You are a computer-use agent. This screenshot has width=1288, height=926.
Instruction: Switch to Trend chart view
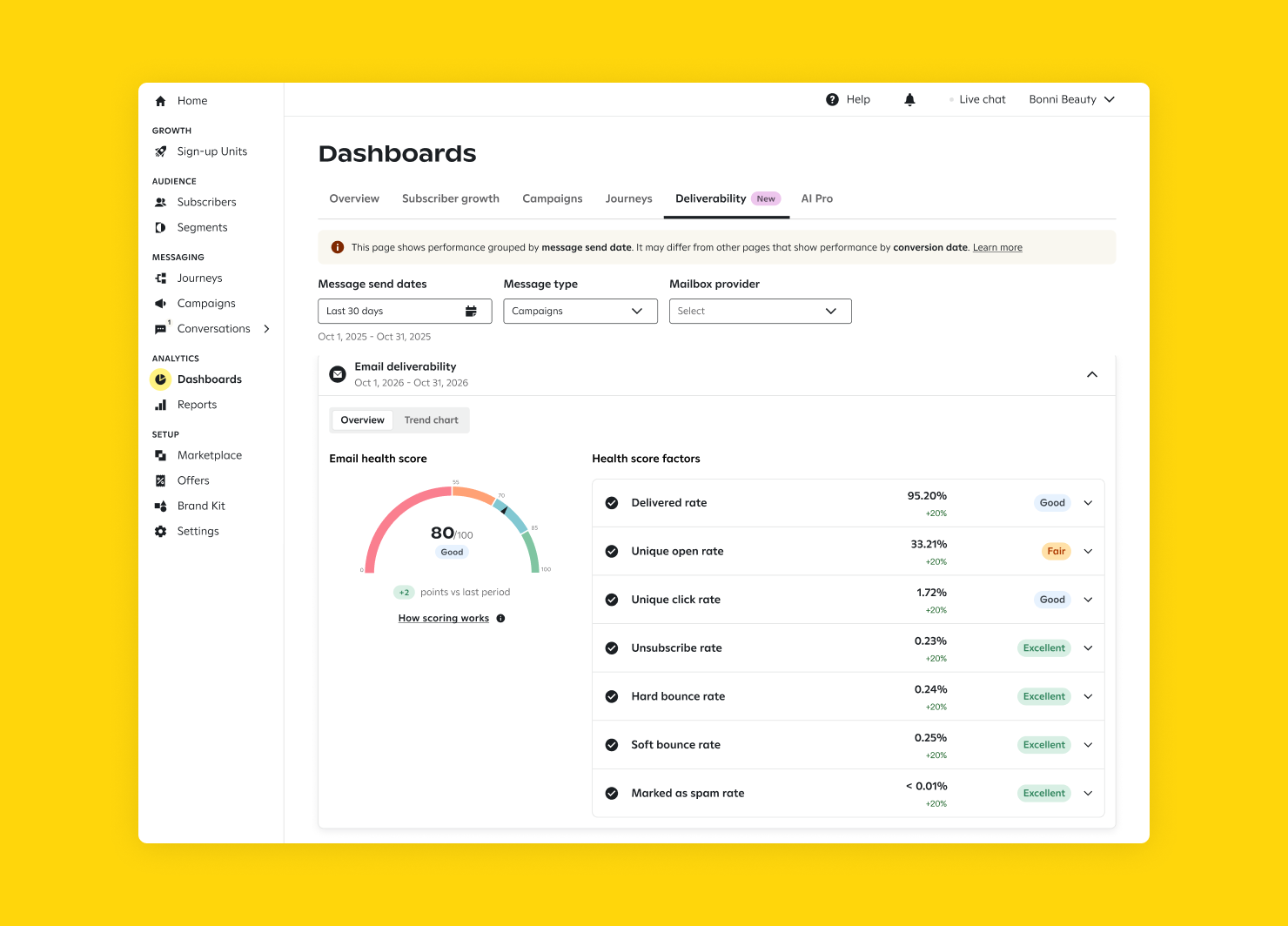tap(431, 420)
